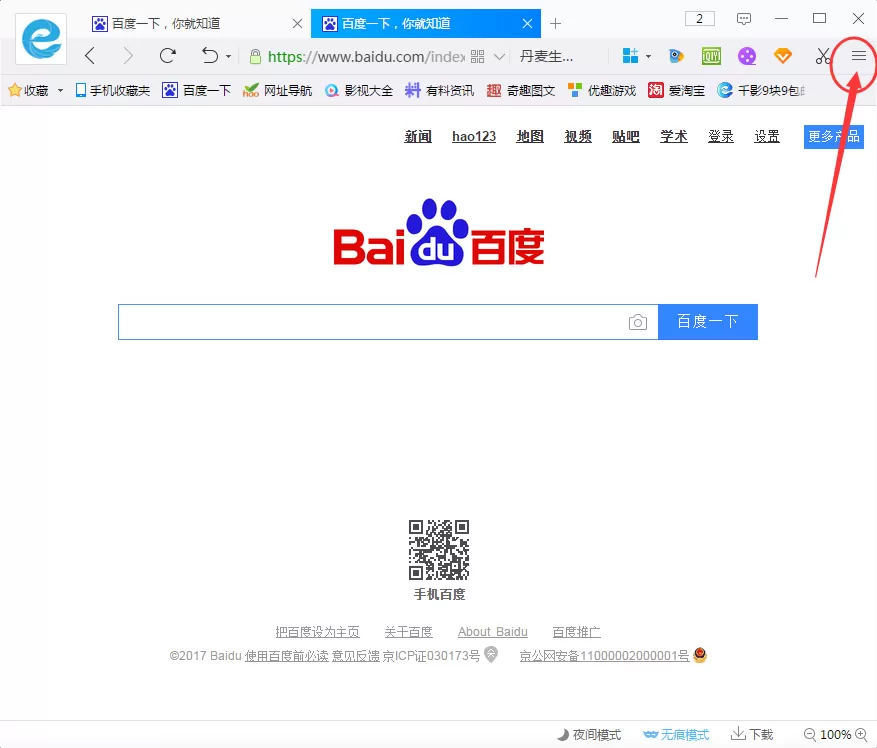Image resolution: width=877 pixels, height=748 pixels.
Task: Open 手机收藏夹 bookmark
Action: pyautogui.click(x=112, y=90)
